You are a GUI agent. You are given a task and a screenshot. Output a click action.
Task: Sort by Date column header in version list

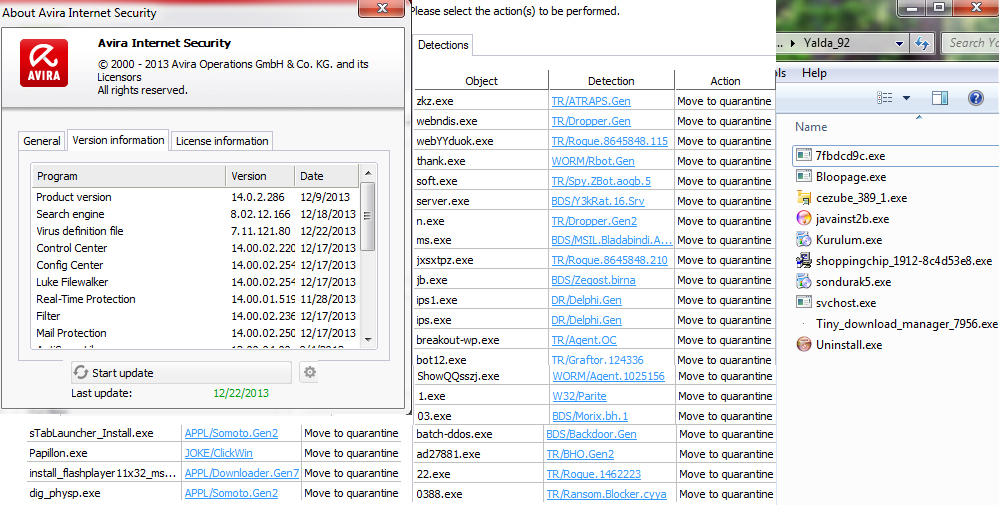pyautogui.click(x=327, y=176)
